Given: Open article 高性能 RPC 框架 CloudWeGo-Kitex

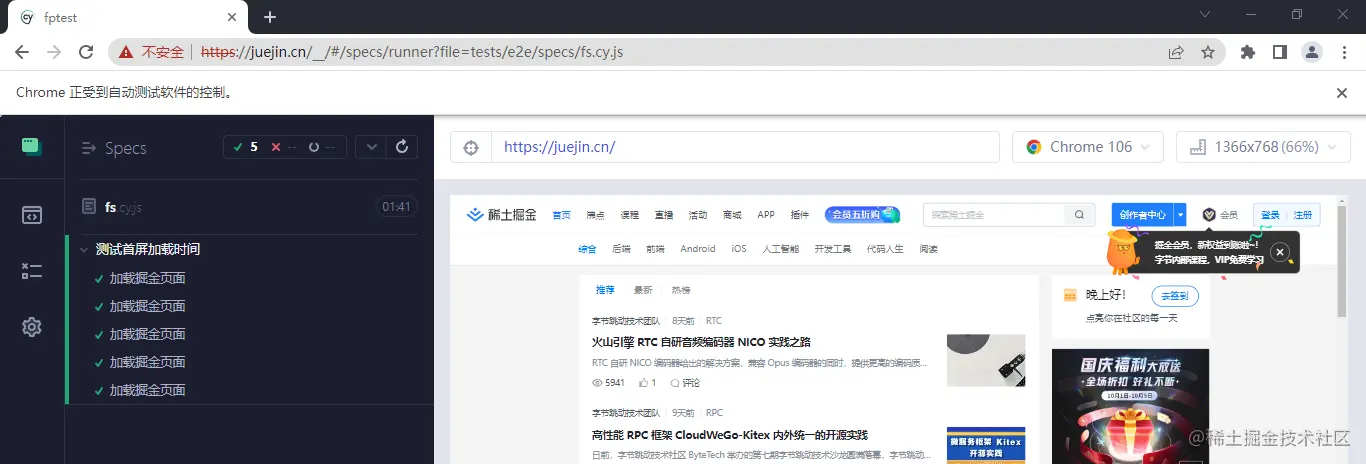Looking at the screenshot, I should click(729, 435).
